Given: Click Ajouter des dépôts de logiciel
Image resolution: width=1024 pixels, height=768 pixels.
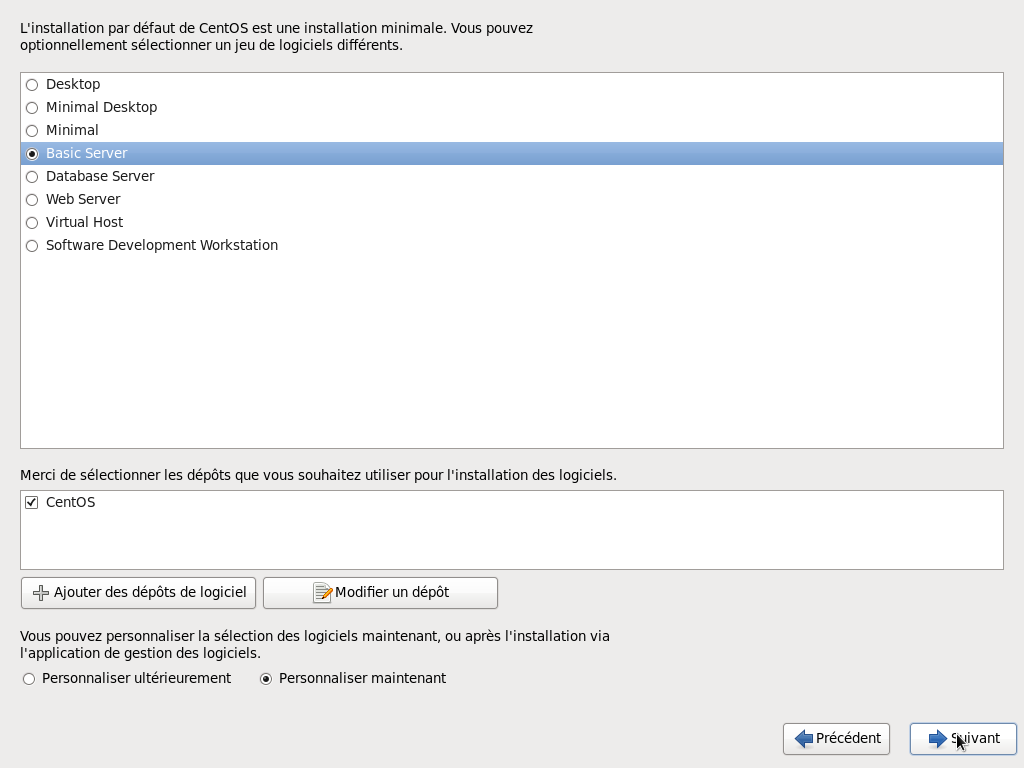Looking at the screenshot, I should pos(138,593).
